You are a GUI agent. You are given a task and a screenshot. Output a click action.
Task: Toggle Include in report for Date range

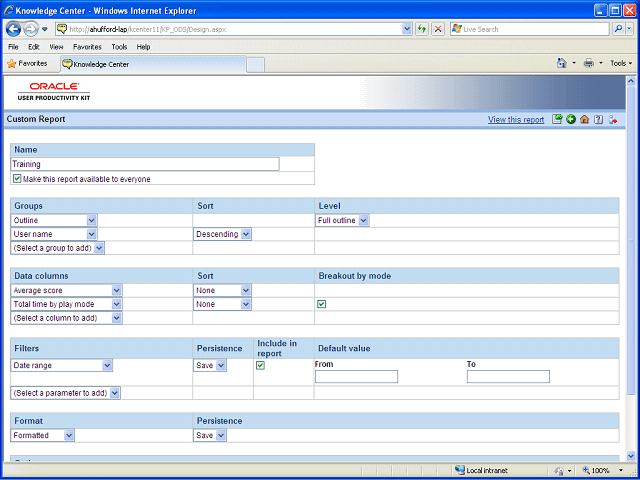coord(260,366)
